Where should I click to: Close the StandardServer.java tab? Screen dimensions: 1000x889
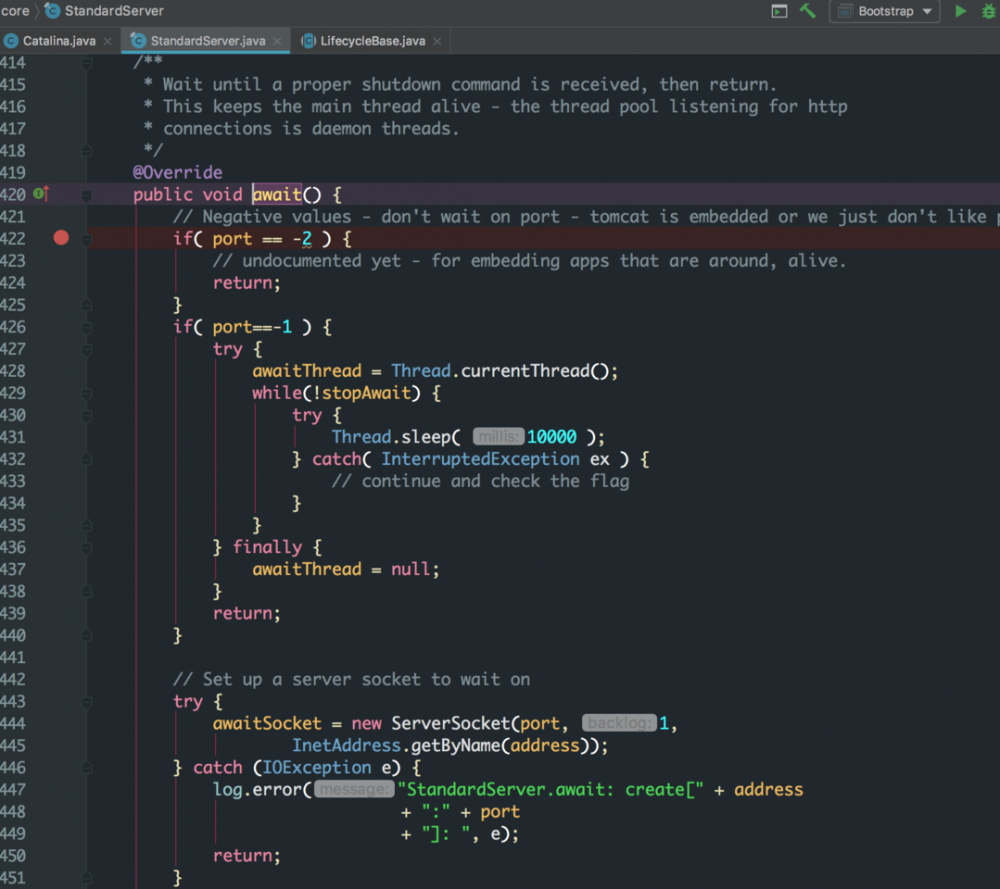click(277, 41)
